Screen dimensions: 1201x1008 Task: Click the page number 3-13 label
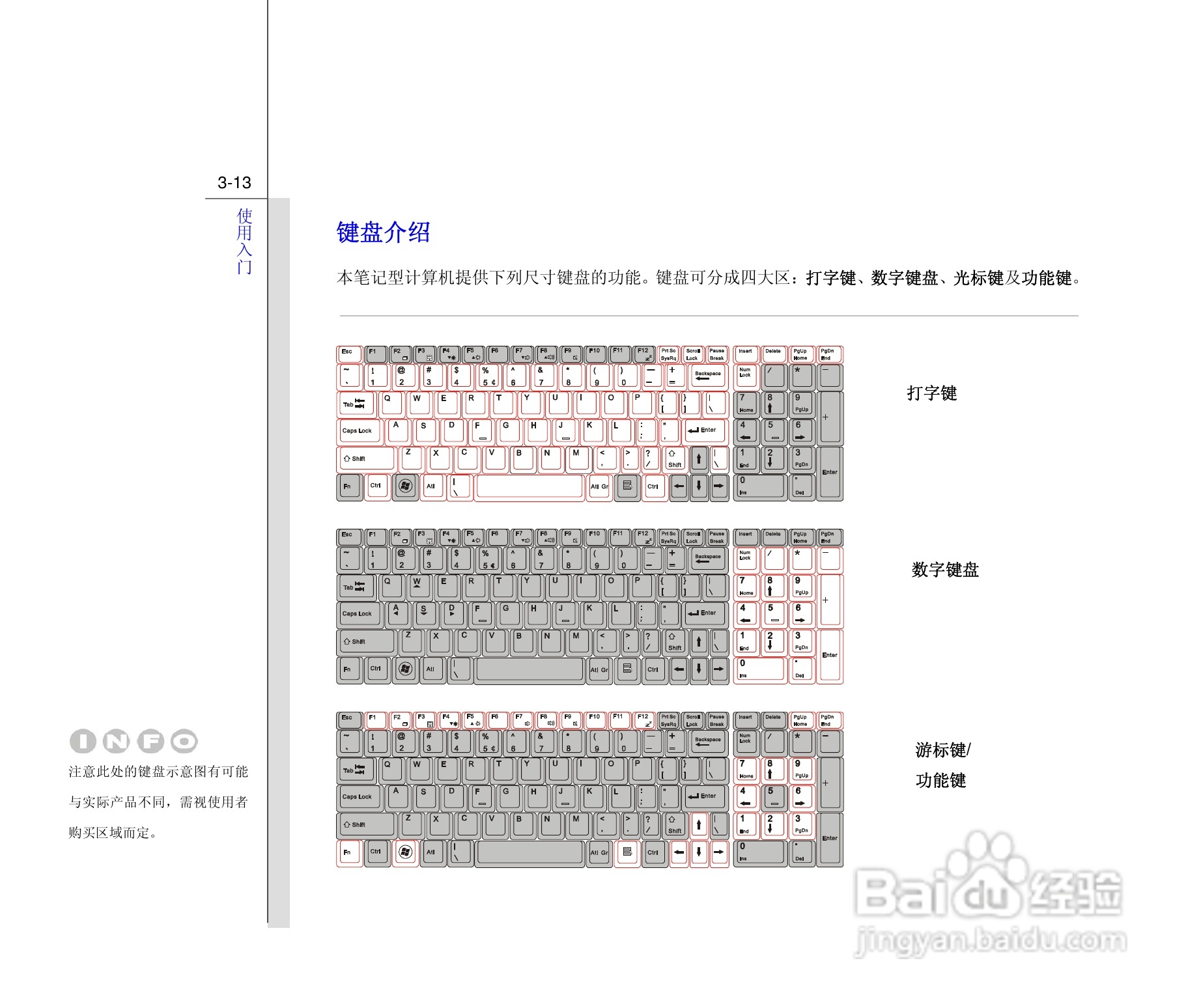pos(234,183)
